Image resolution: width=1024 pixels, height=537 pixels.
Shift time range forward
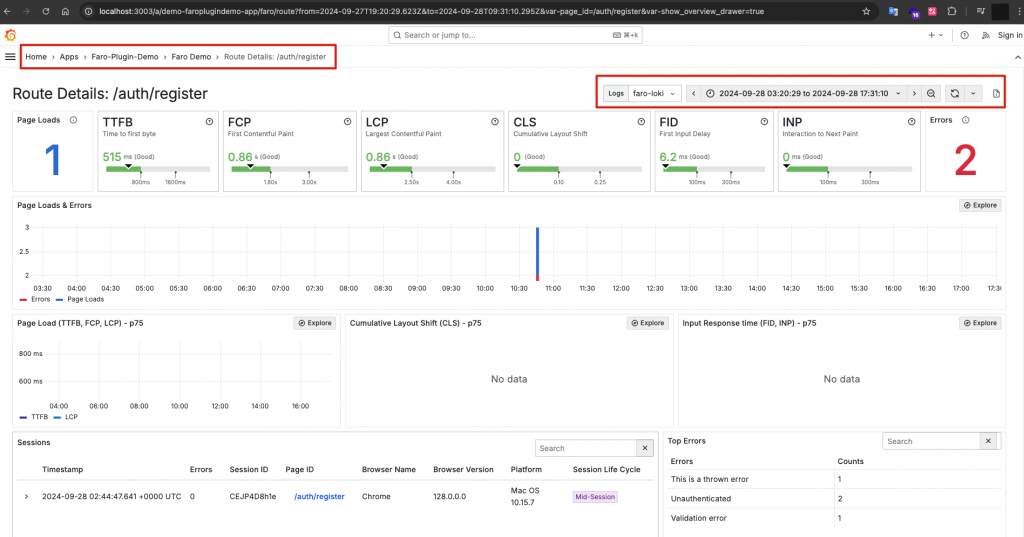tap(914, 93)
